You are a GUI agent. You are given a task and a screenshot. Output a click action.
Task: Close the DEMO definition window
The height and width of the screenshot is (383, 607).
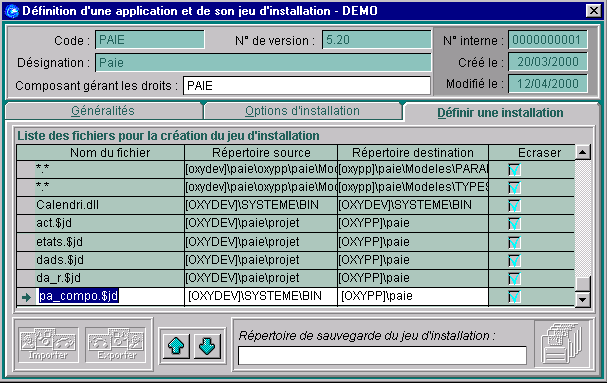pos(593,11)
